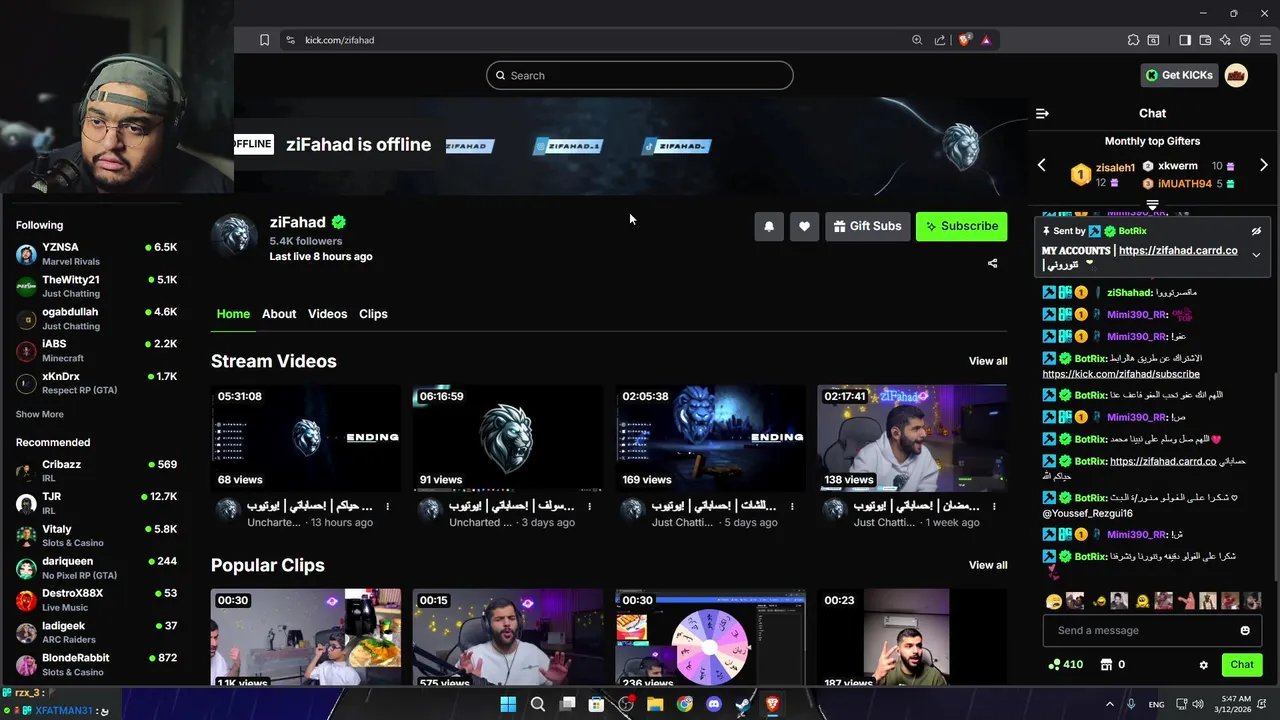Open Brave VPN icon
Screen dimensions: 1280x720
[x=1245, y=40]
